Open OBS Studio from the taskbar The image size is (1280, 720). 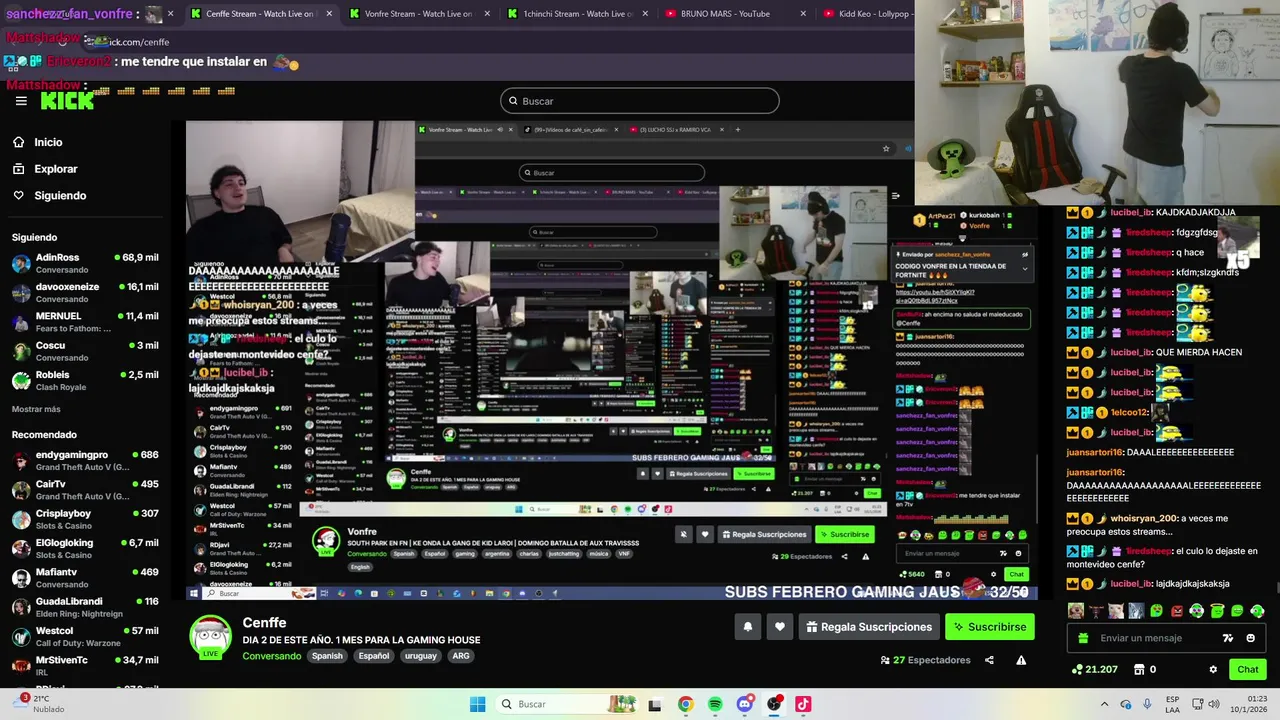(774, 704)
